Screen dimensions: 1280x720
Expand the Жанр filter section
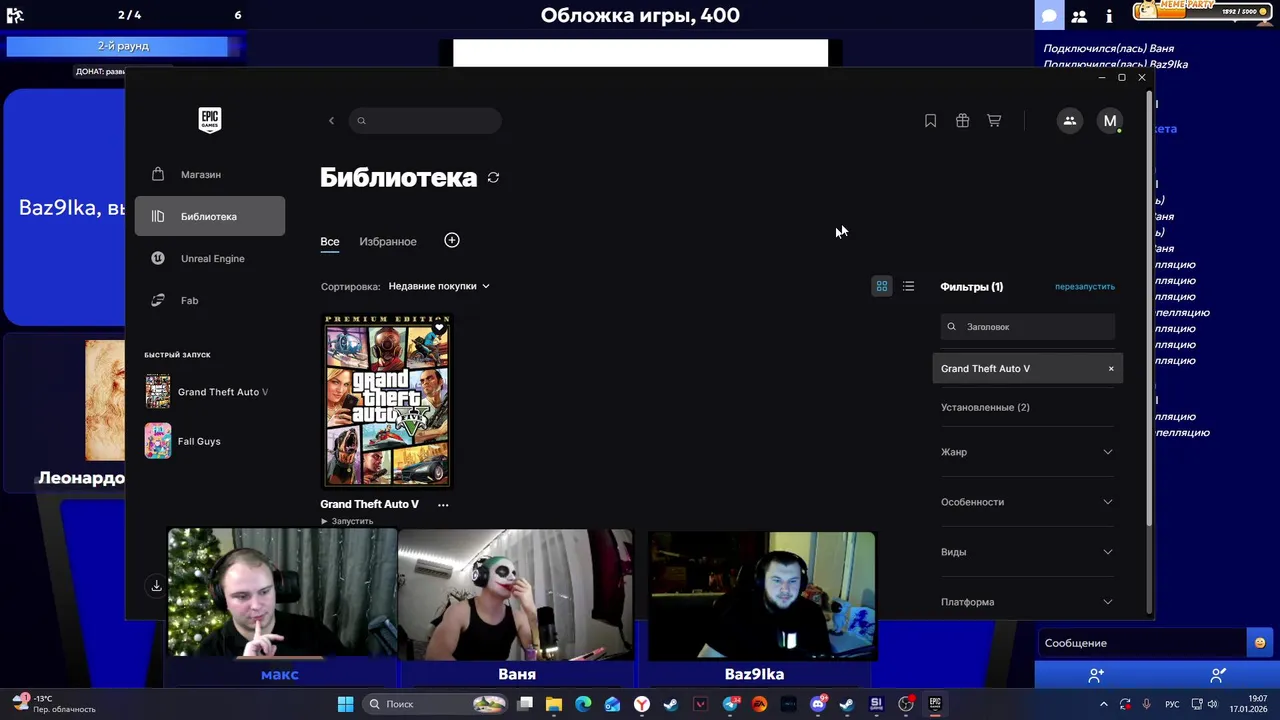(x=1027, y=452)
